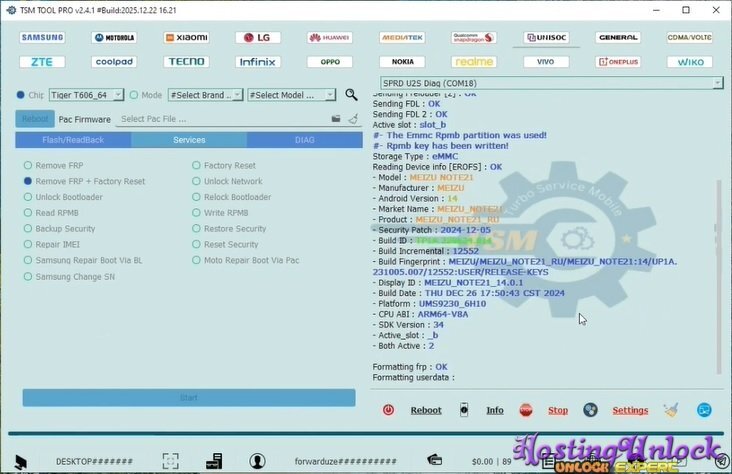Toggle the Mode radio button

(x=134, y=95)
